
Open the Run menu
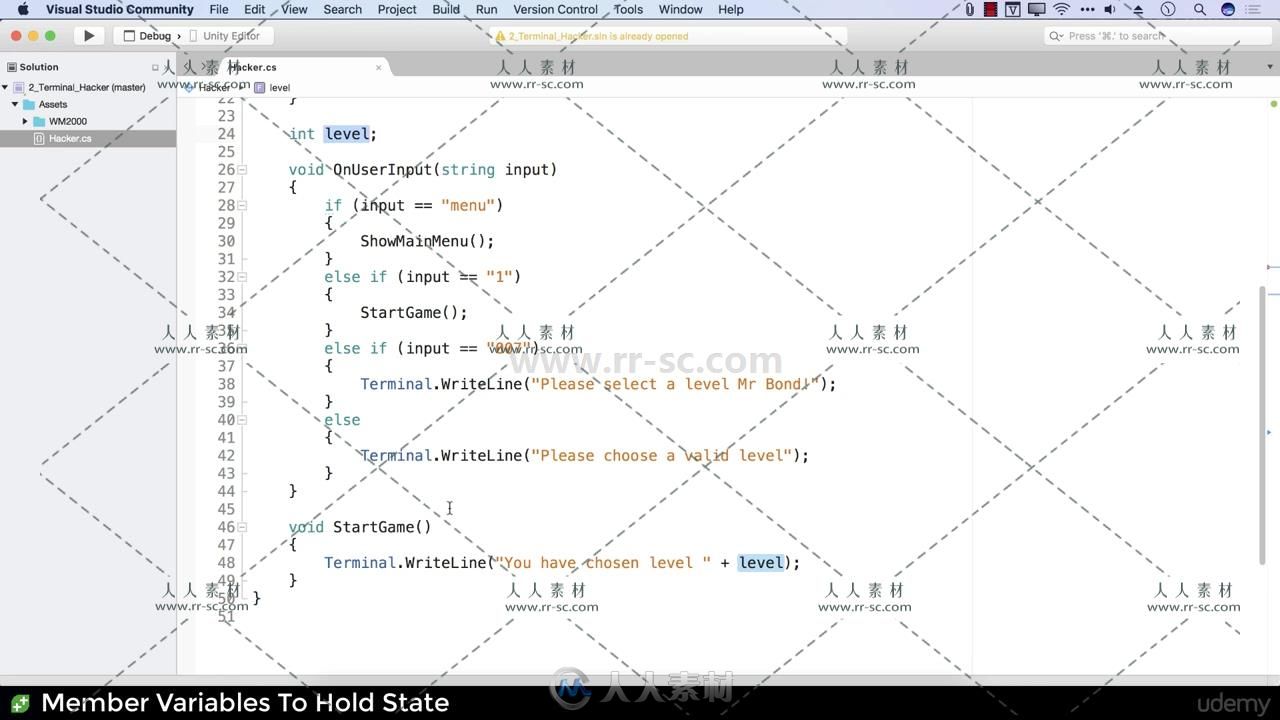click(x=486, y=9)
